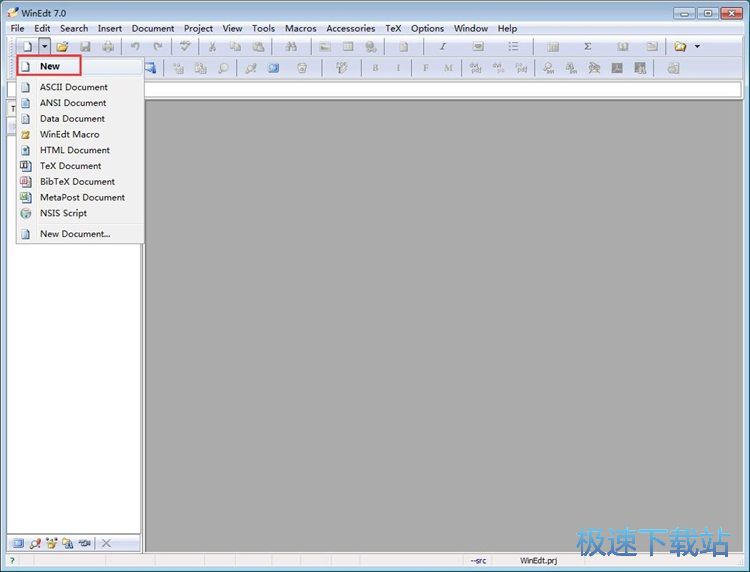Open the View menu
Screen dimensions: 750x572
tap(232, 29)
